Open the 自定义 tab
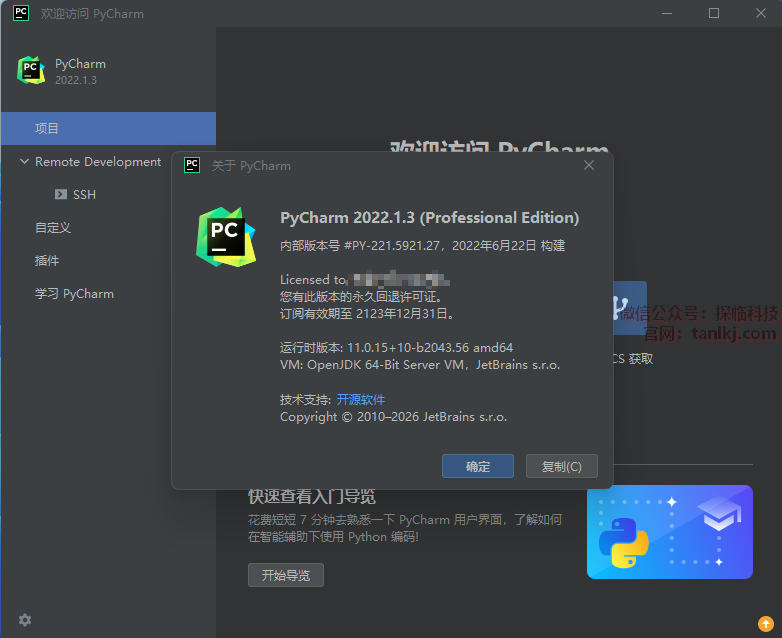 pos(53,228)
